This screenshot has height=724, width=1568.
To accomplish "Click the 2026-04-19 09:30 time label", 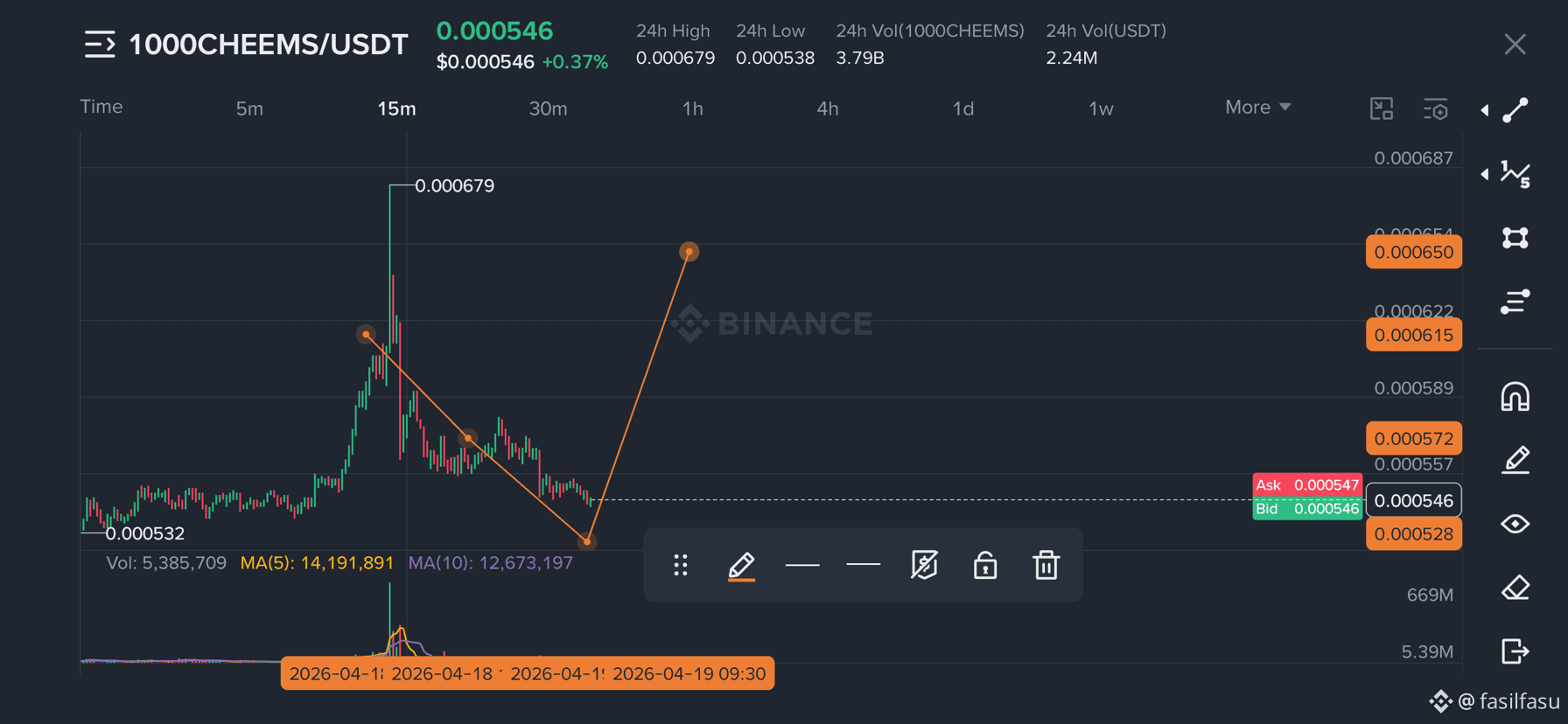I will (689, 674).
